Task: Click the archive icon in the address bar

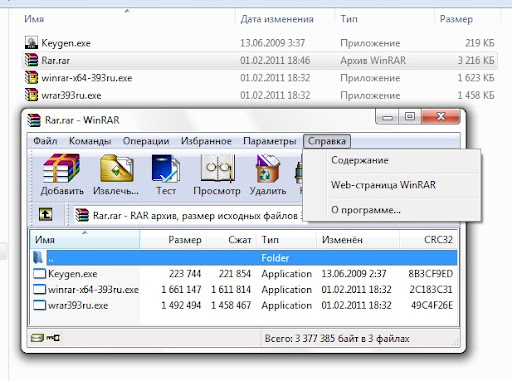Action: click(x=82, y=215)
